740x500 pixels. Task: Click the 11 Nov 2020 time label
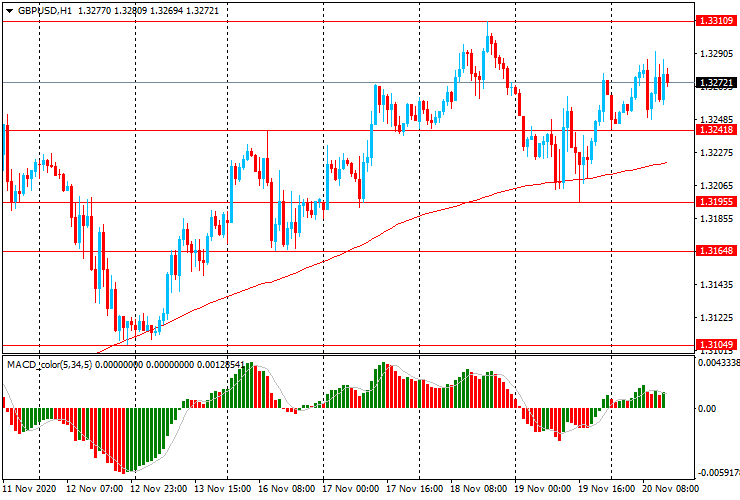point(30,489)
